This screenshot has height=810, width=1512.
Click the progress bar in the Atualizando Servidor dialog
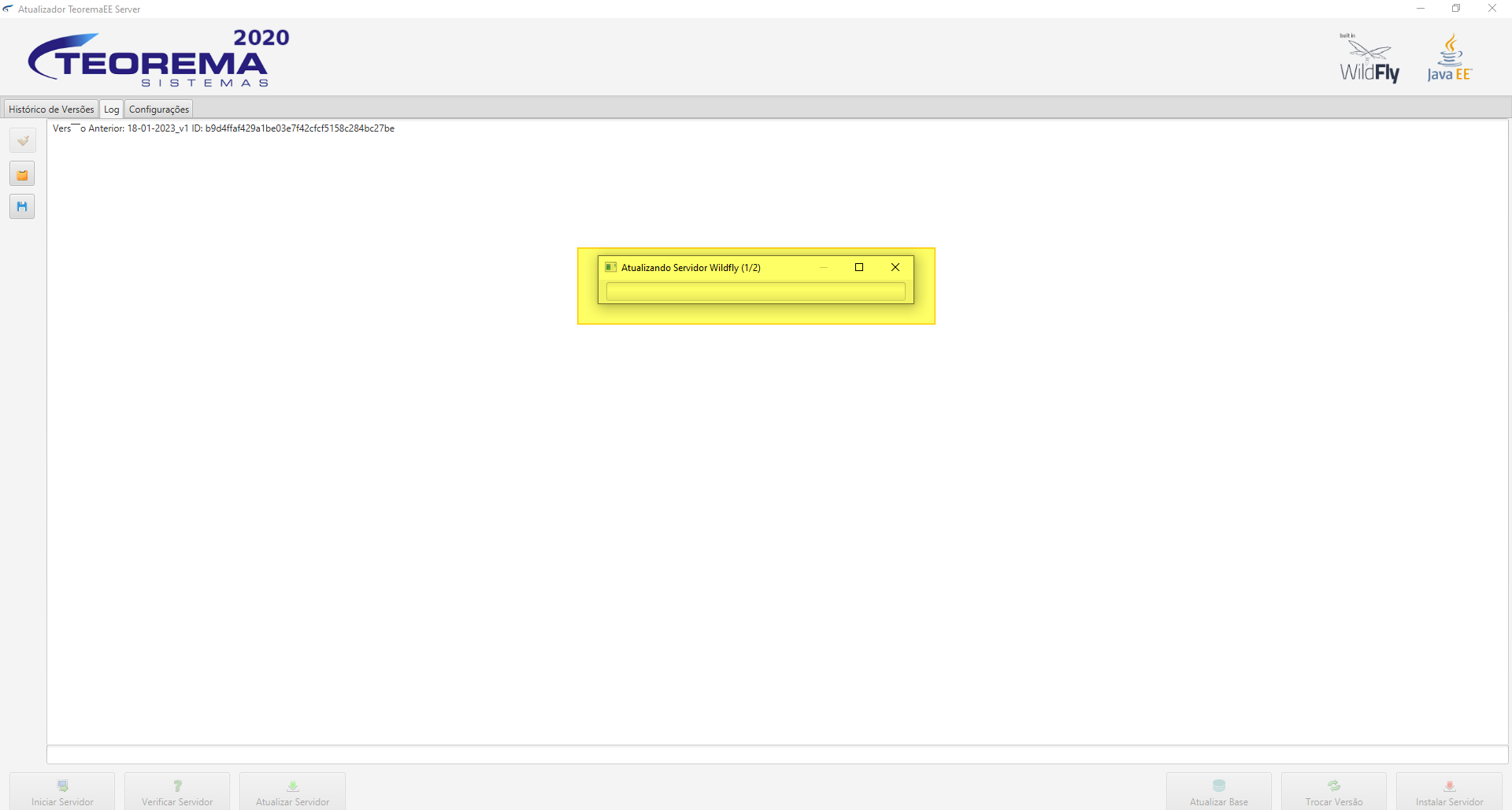tap(756, 292)
